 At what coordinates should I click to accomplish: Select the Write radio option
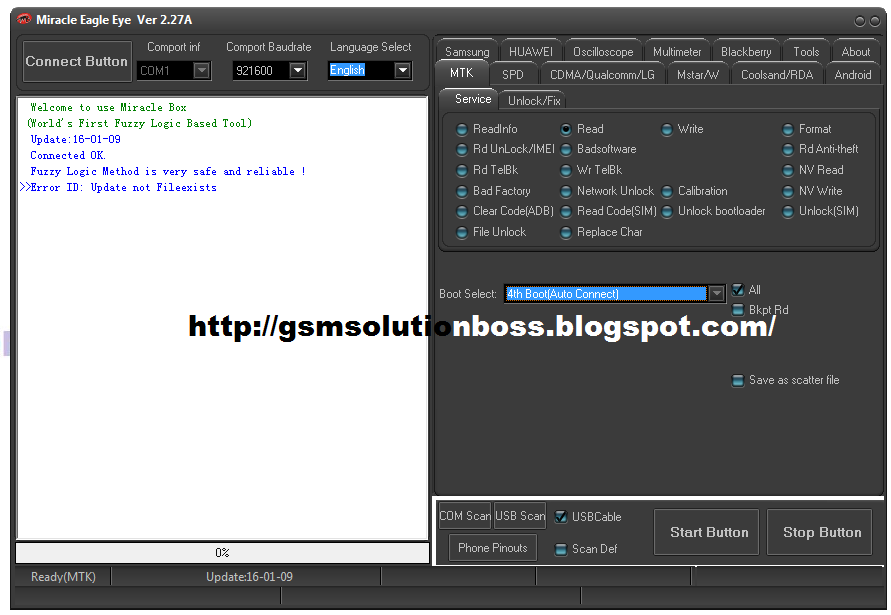[682, 129]
